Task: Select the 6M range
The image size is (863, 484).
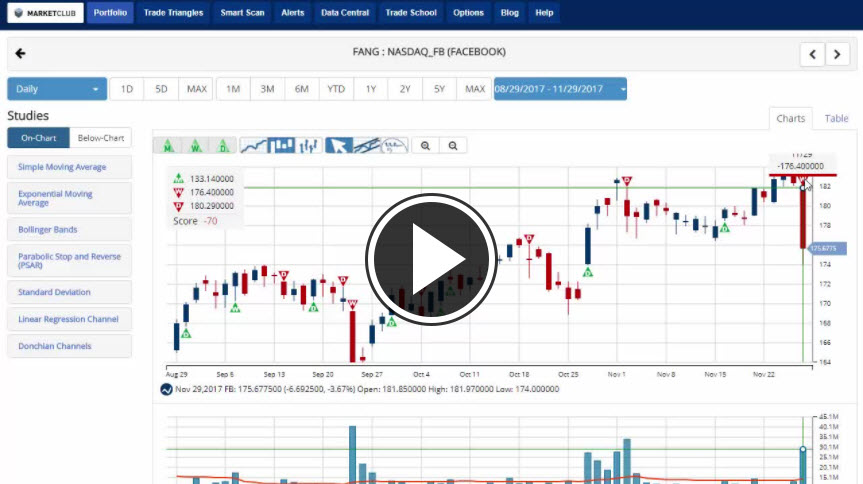Action: [302, 89]
